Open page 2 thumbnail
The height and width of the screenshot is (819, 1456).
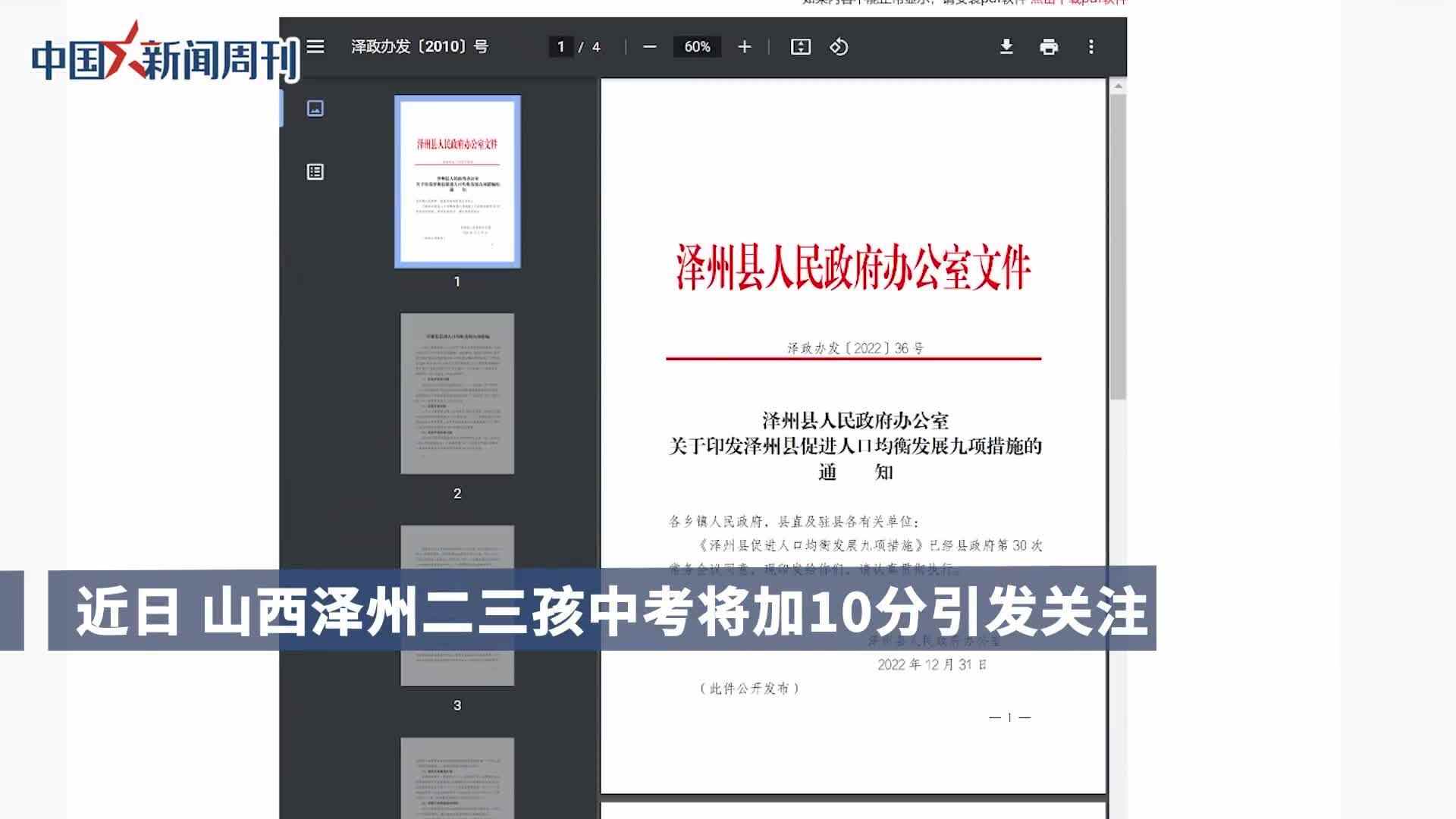pos(457,394)
